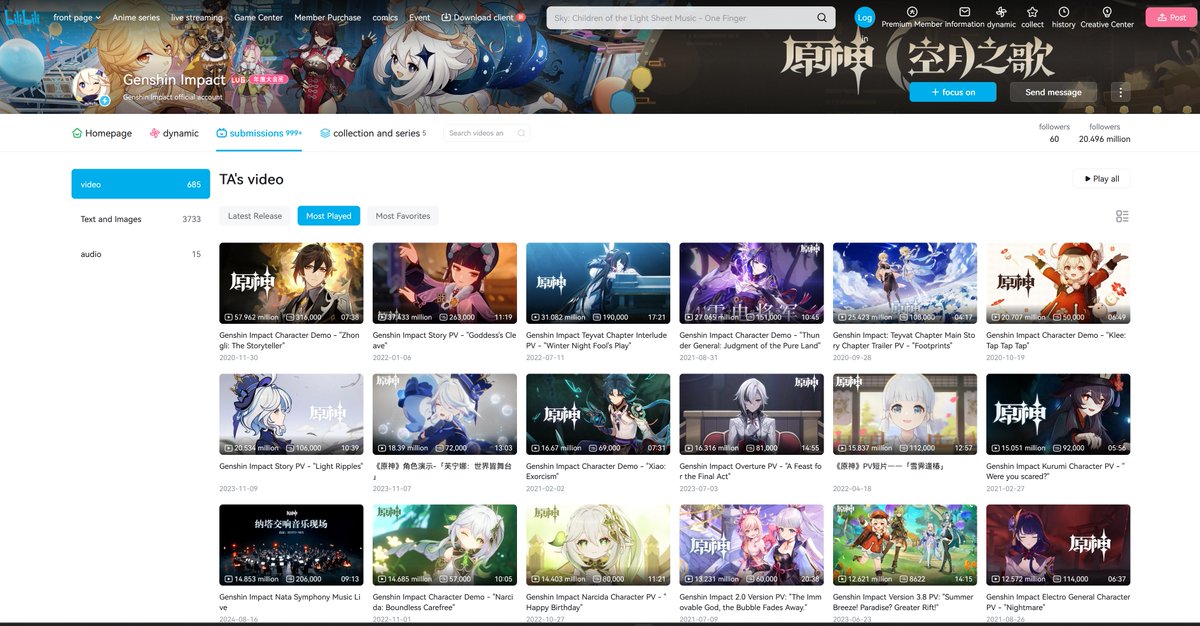Sort by Most Favorites
This screenshot has width=1200, height=626.
pos(403,216)
